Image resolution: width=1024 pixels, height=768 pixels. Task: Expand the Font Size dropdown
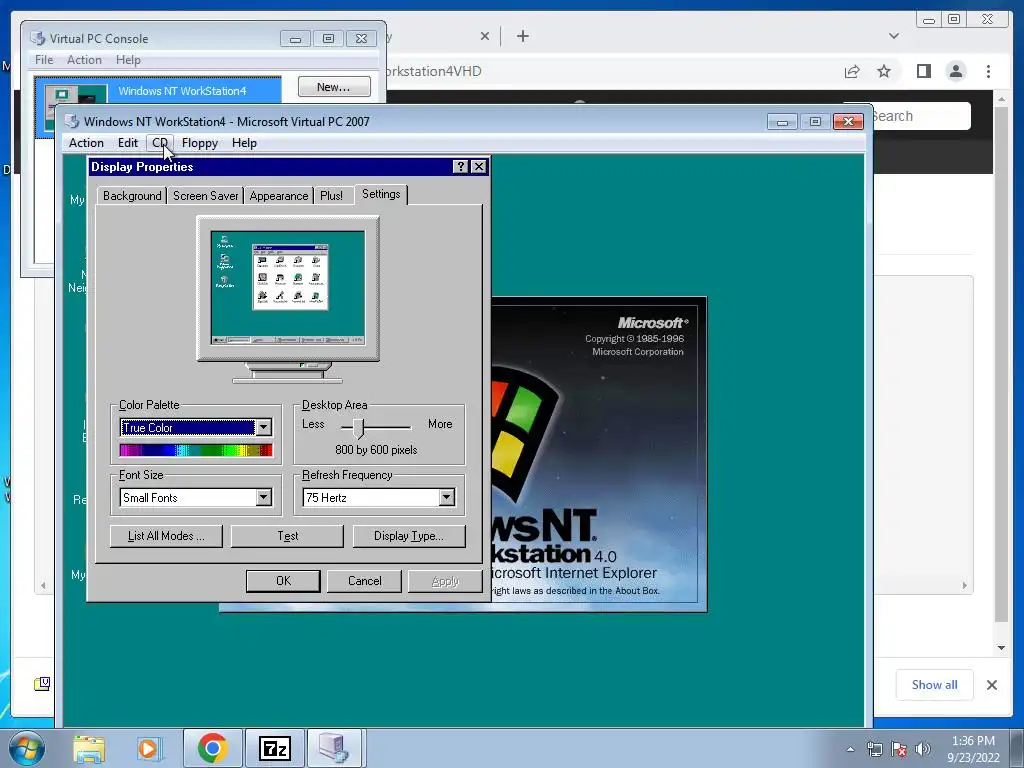pyautogui.click(x=263, y=498)
